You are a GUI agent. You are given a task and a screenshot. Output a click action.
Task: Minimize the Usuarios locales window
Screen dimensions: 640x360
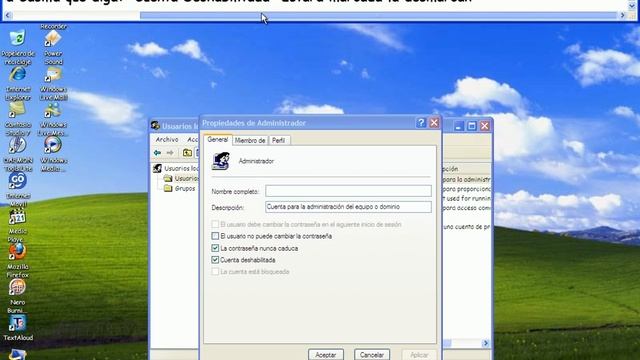click(458, 126)
